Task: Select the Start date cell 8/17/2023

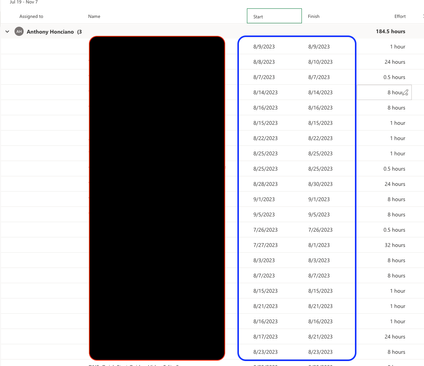Action: coord(265,337)
